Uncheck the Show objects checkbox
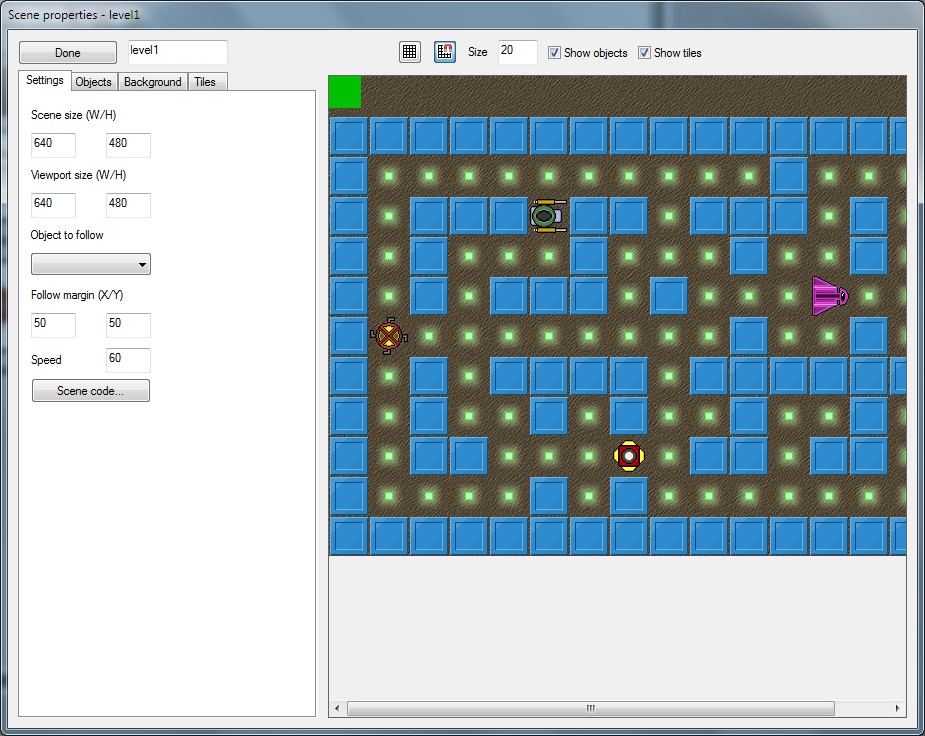 tap(554, 53)
